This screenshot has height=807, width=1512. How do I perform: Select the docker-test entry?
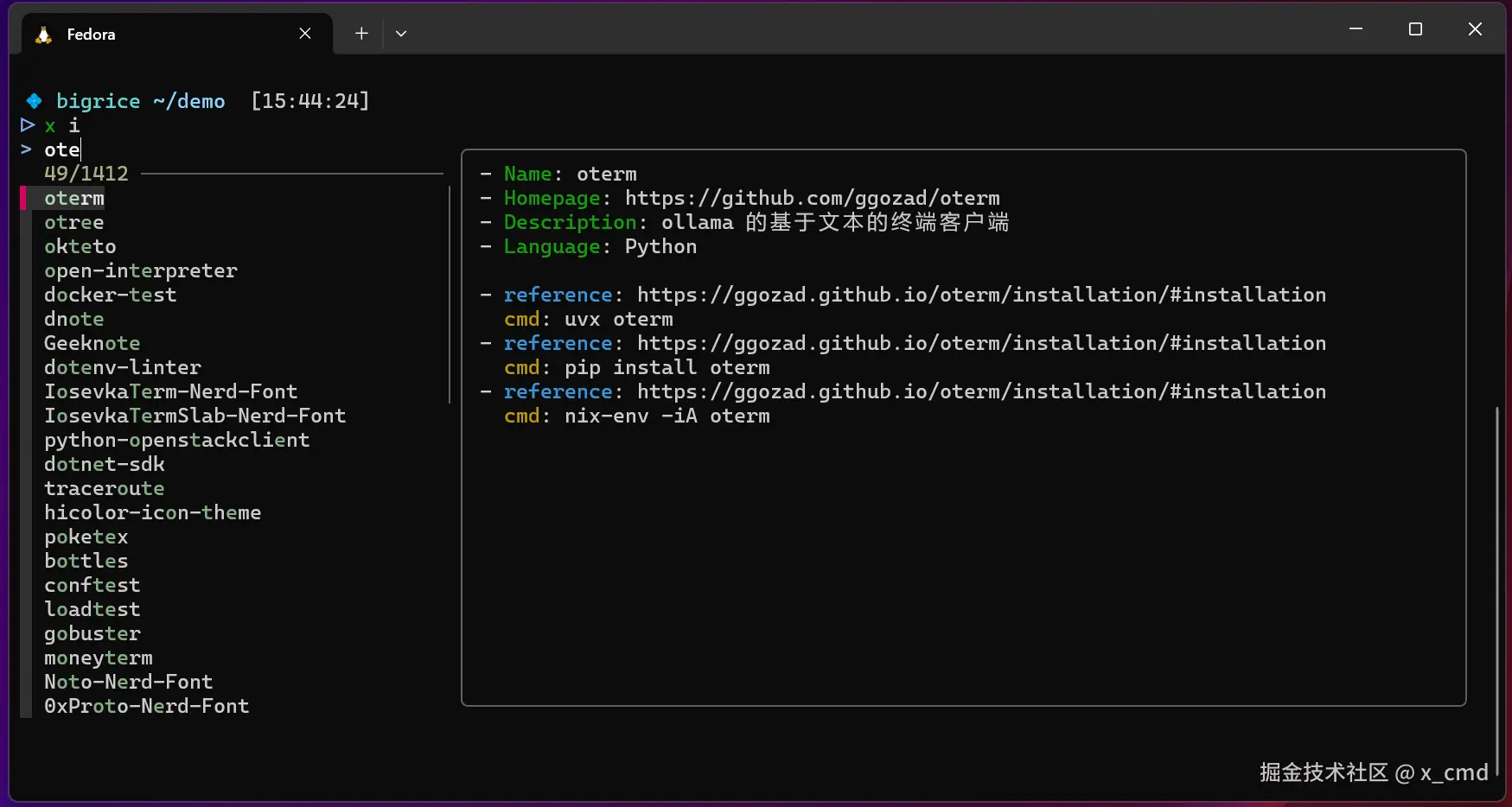coord(111,295)
